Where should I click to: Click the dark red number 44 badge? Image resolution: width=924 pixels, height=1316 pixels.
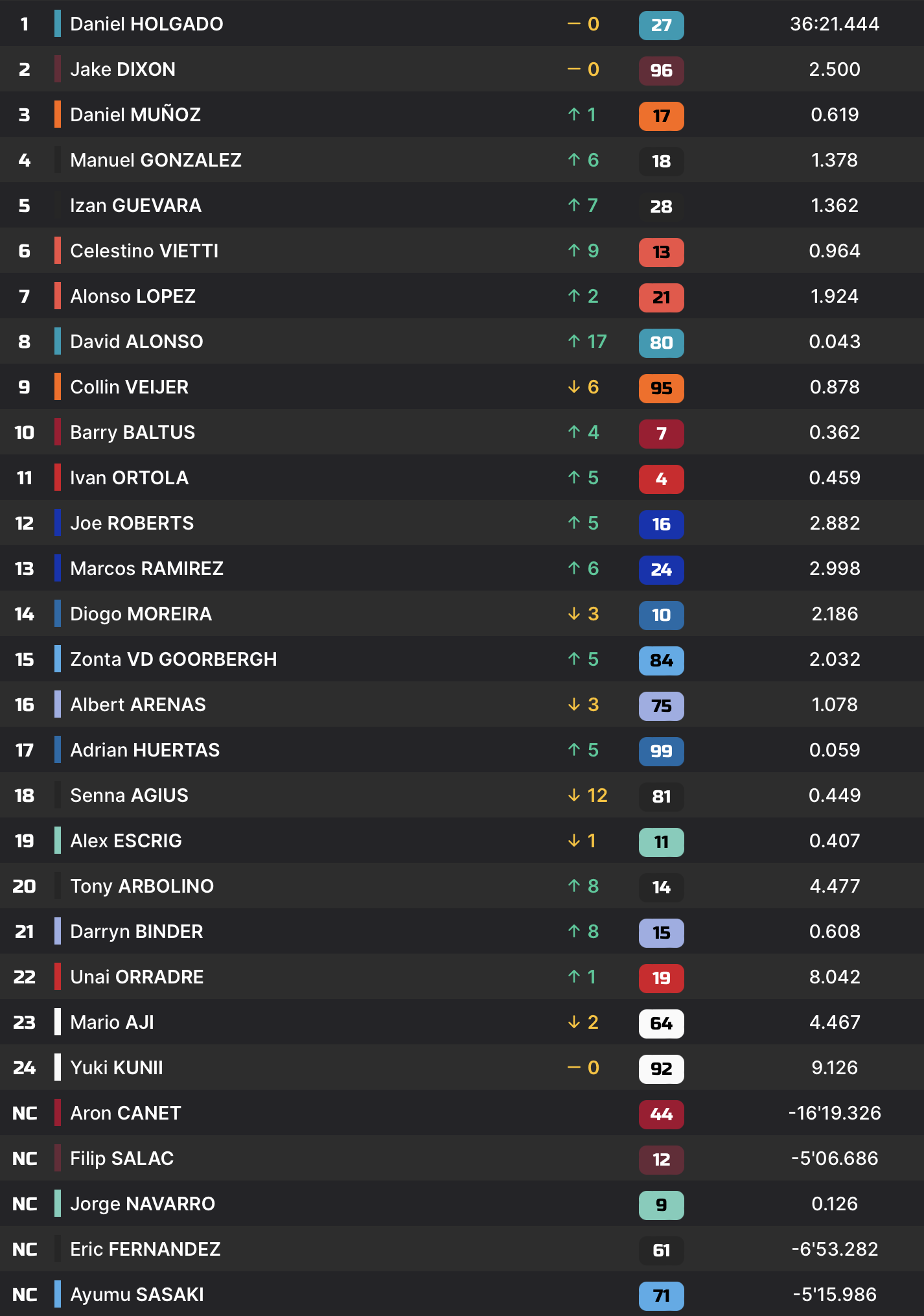point(661,1114)
